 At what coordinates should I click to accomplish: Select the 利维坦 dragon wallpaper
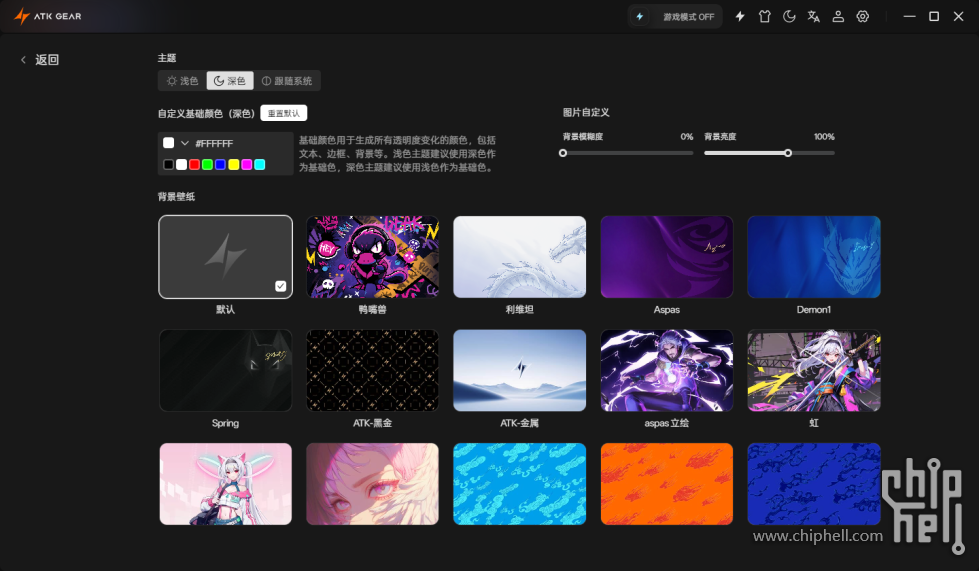pos(519,257)
